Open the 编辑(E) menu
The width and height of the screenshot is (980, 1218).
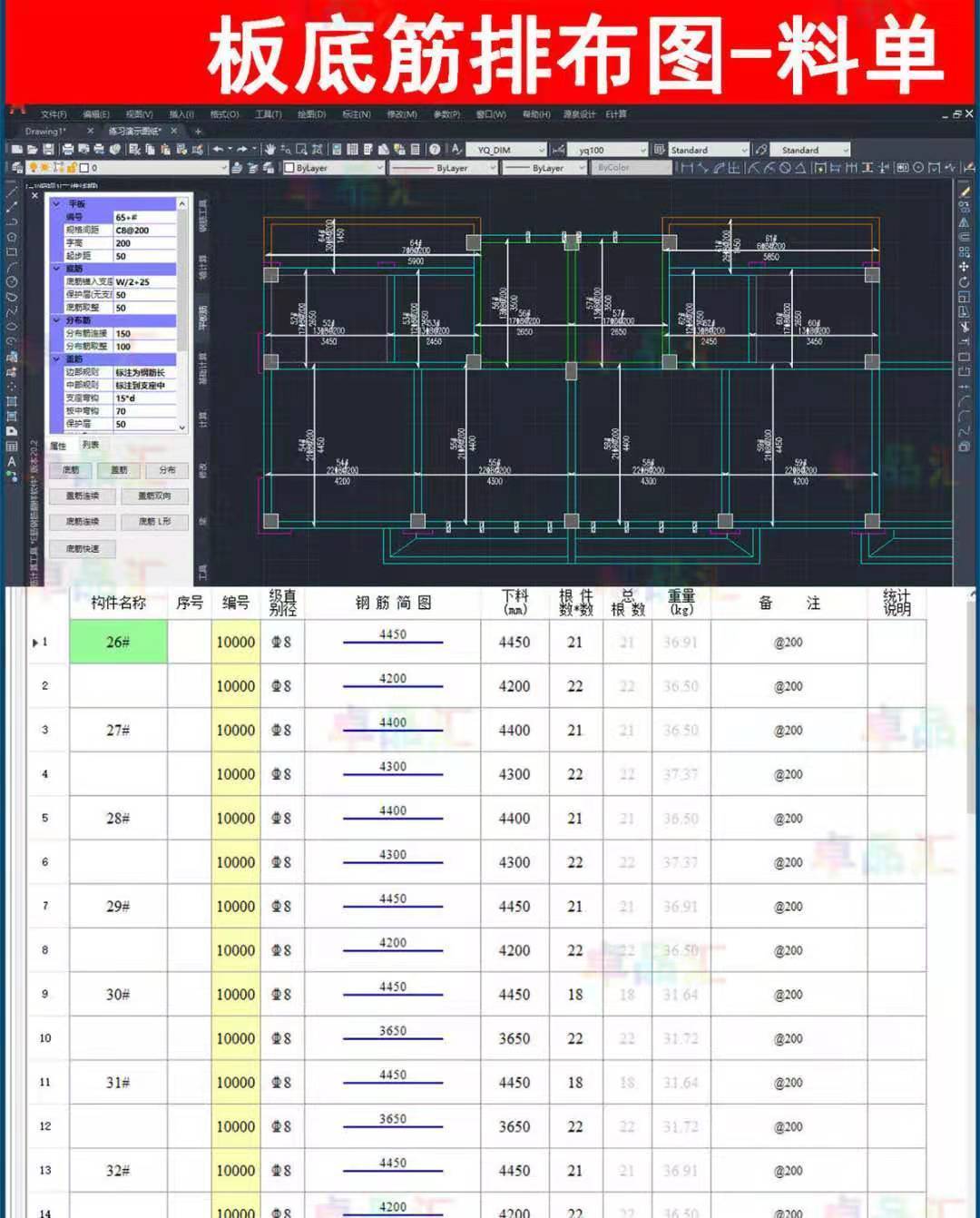95,114
